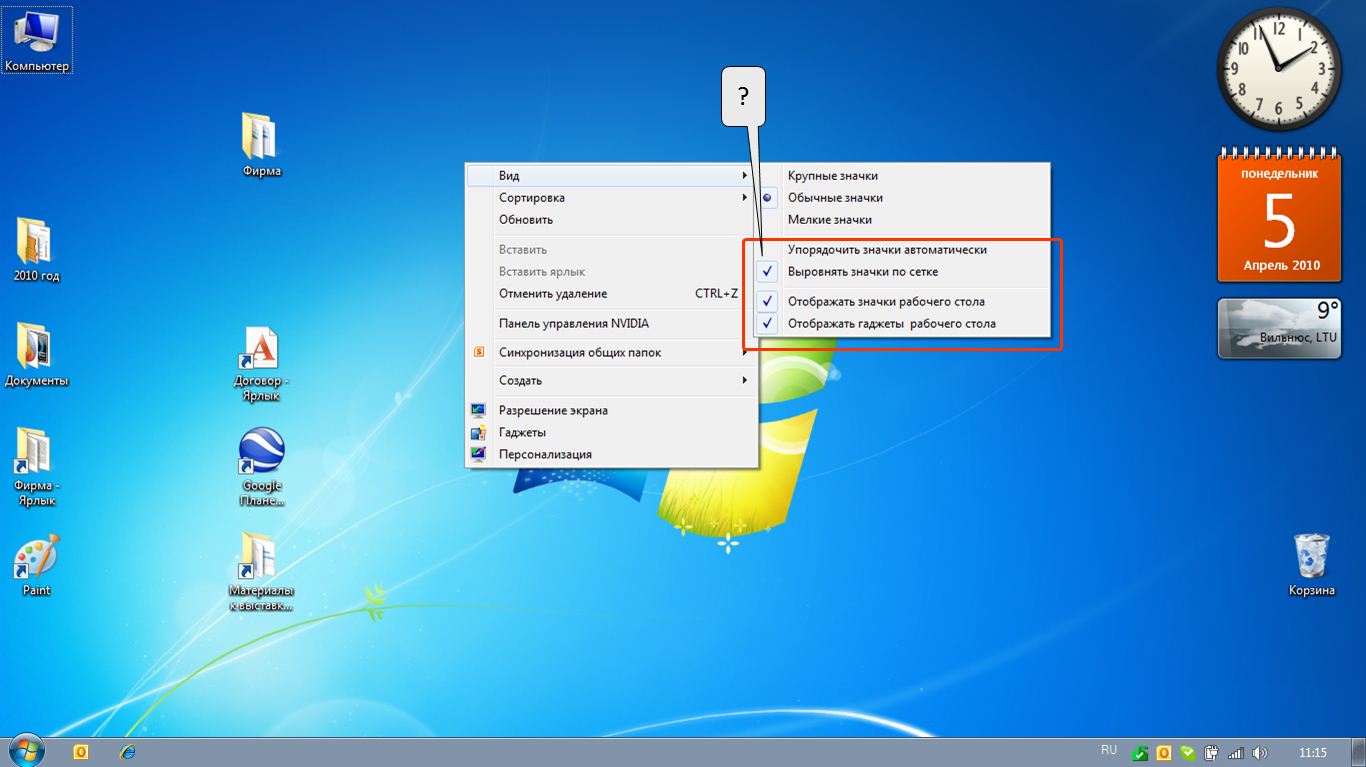Launch Internet Explorer from the taskbar
Screen dimensions: 1366x767
coord(127,752)
